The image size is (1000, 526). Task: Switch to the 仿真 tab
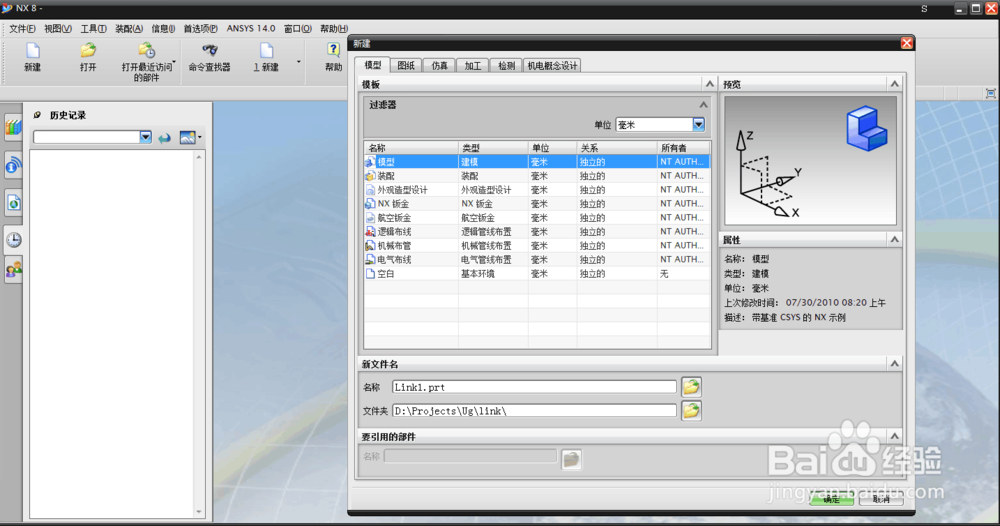pyautogui.click(x=439, y=66)
